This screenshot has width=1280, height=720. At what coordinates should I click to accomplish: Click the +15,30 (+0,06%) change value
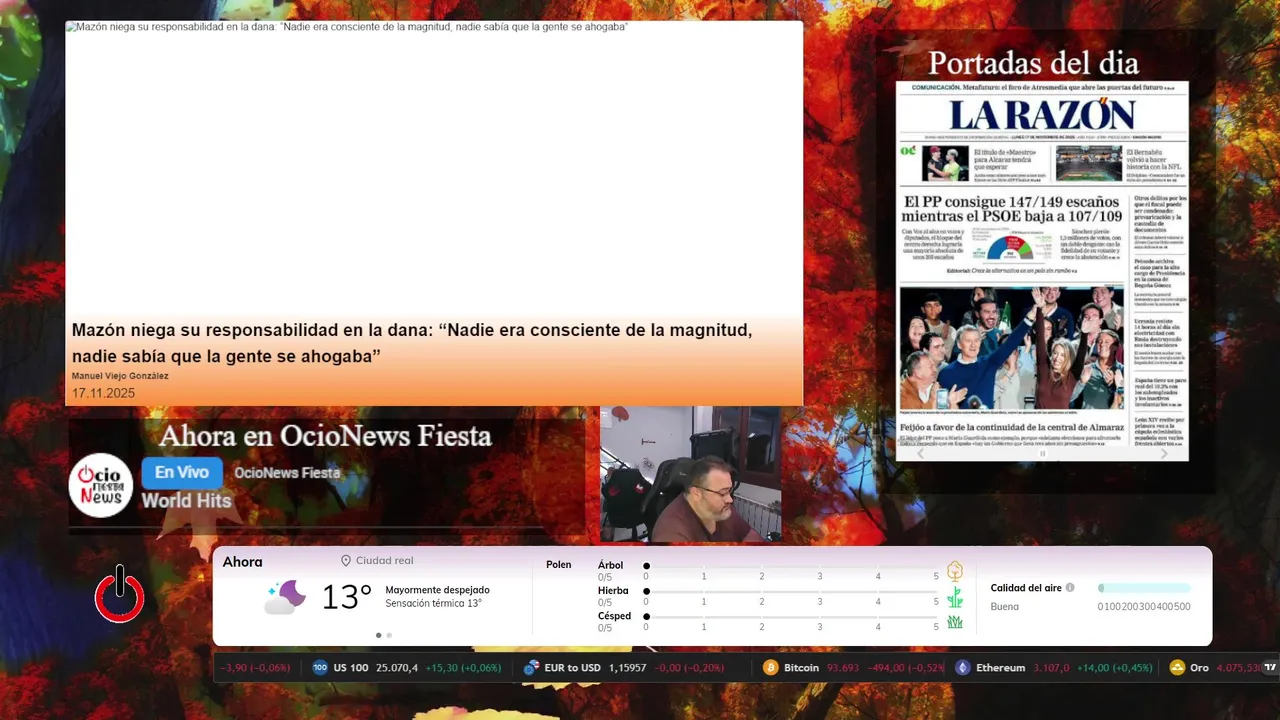tap(463, 668)
